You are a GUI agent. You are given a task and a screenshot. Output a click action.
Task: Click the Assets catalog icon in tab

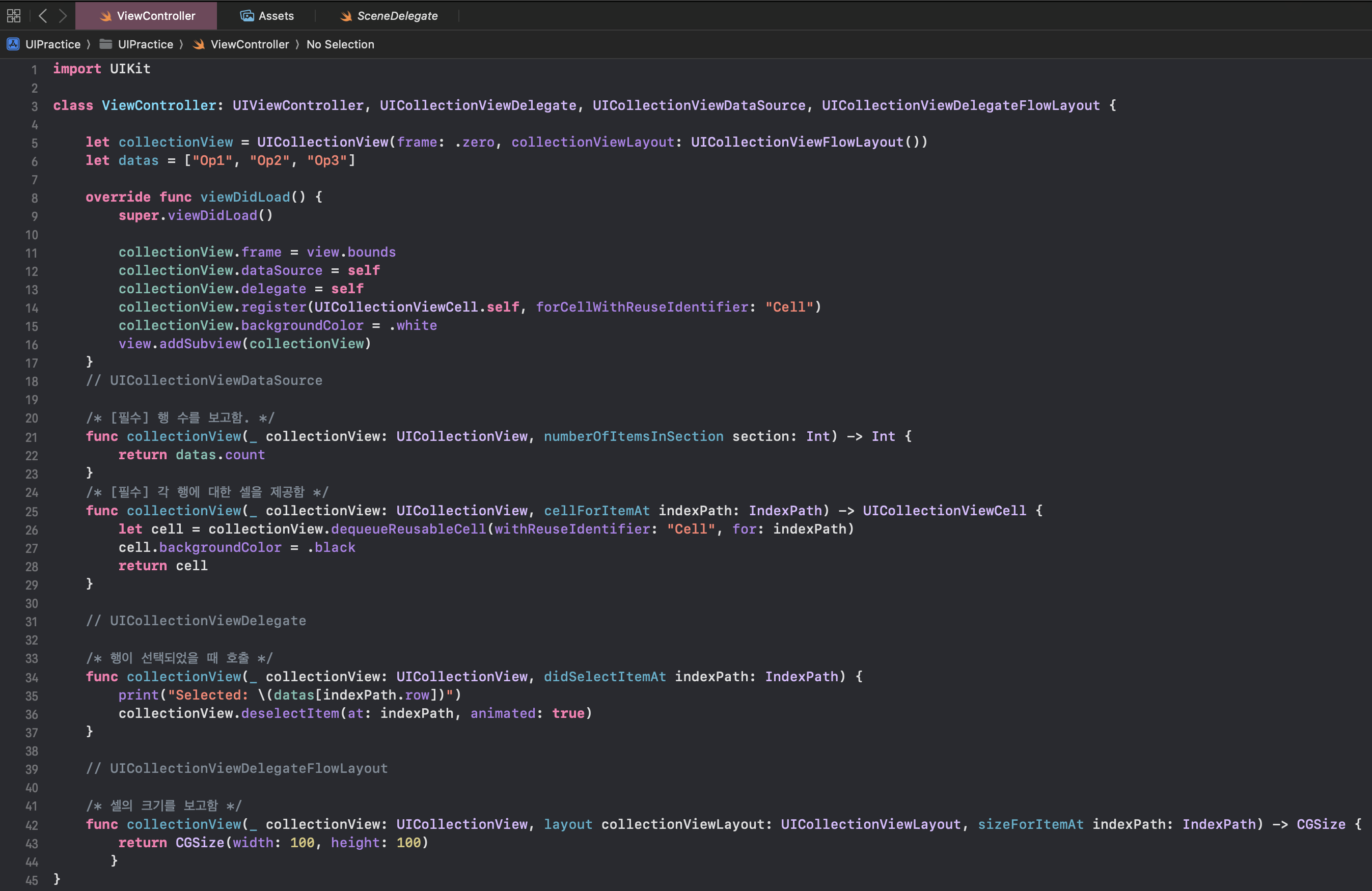(x=246, y=16)
